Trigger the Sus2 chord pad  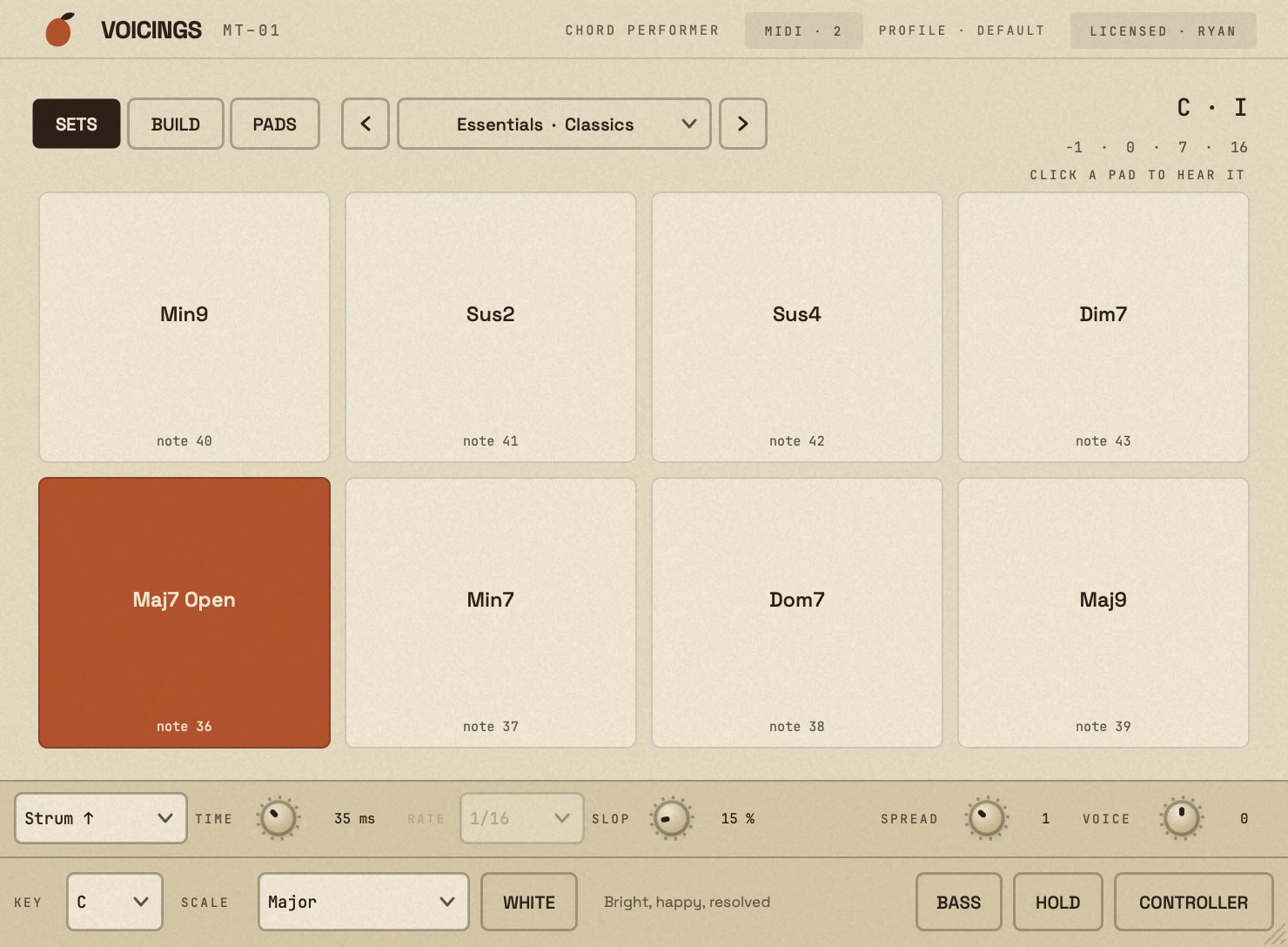pyautogui.click(x=491, y=327)
